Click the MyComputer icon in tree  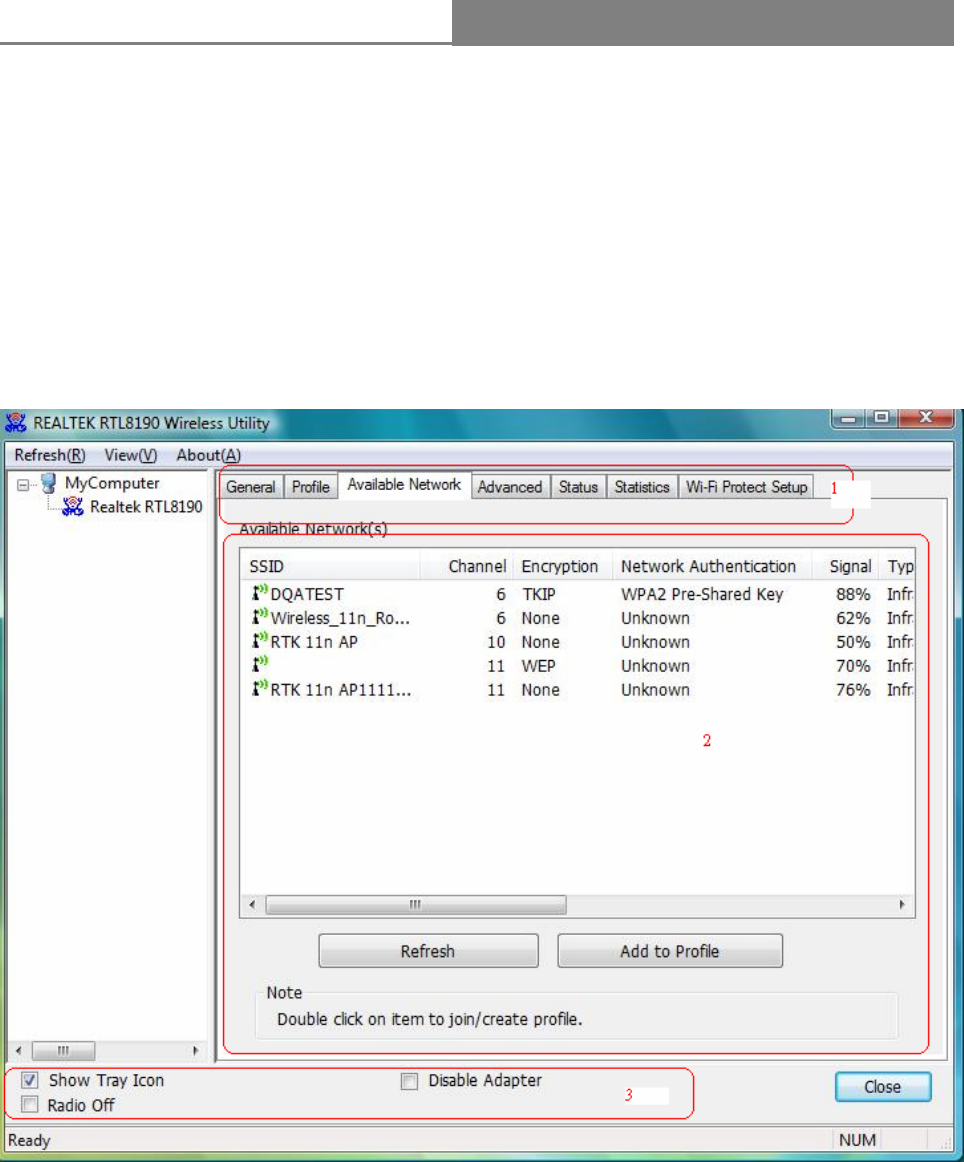pos(48,483)
